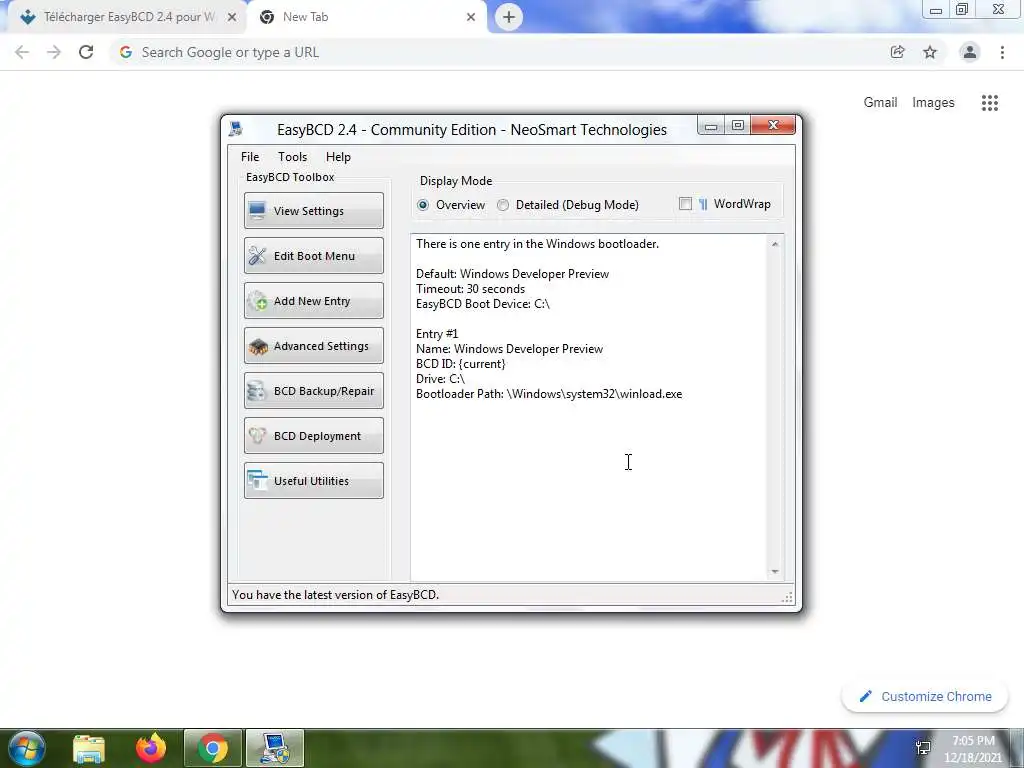Open Advanced Settings in EasyBCD
Screen dimensions: 1024x768
(313, 345)
